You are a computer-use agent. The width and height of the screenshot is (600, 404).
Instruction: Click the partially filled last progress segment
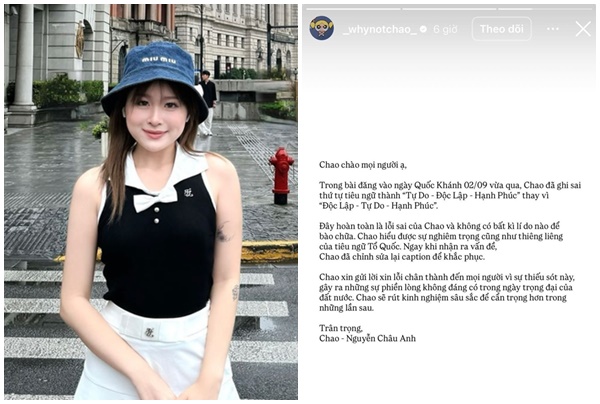coord(546,8)
